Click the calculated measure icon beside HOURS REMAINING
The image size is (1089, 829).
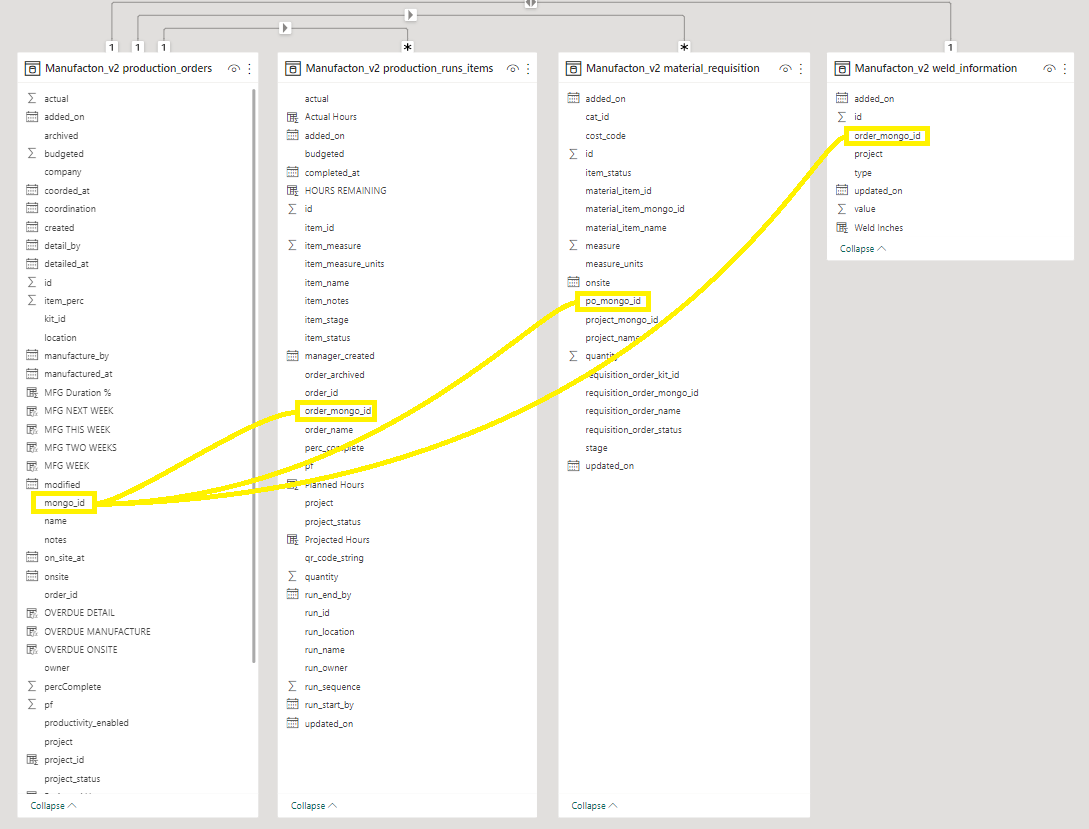click(292, 191)
